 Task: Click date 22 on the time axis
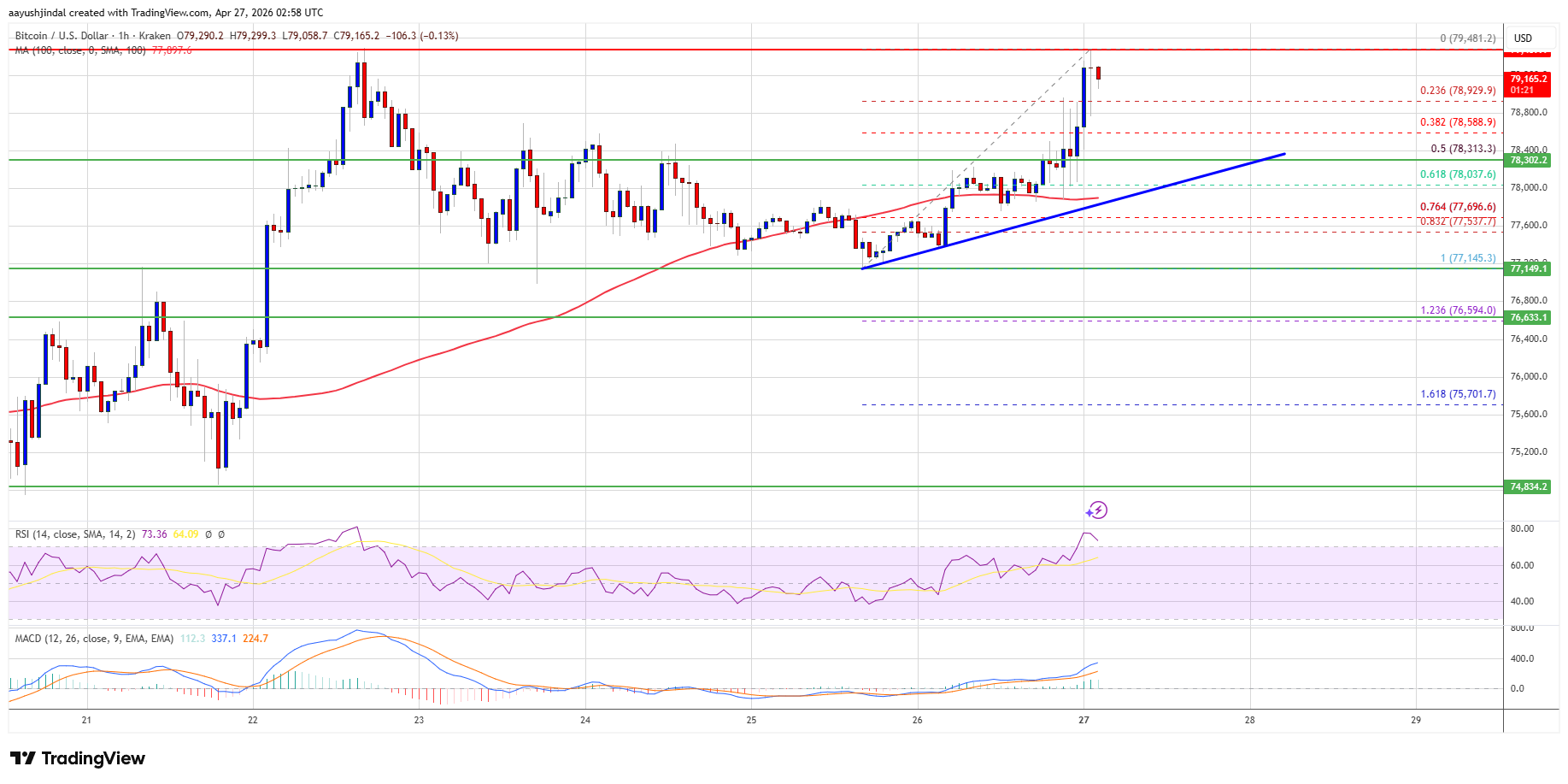253,720
